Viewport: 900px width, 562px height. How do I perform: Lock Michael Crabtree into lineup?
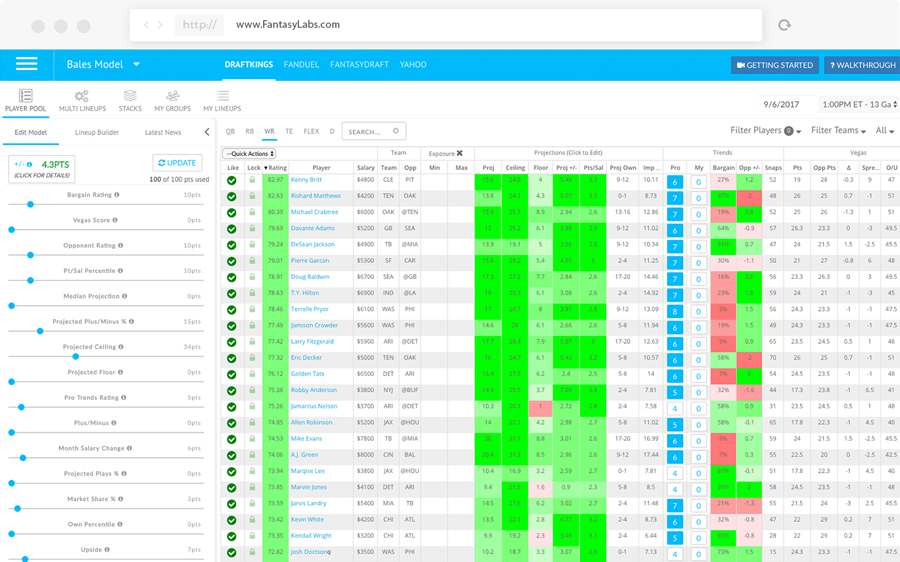coord(252,212)
